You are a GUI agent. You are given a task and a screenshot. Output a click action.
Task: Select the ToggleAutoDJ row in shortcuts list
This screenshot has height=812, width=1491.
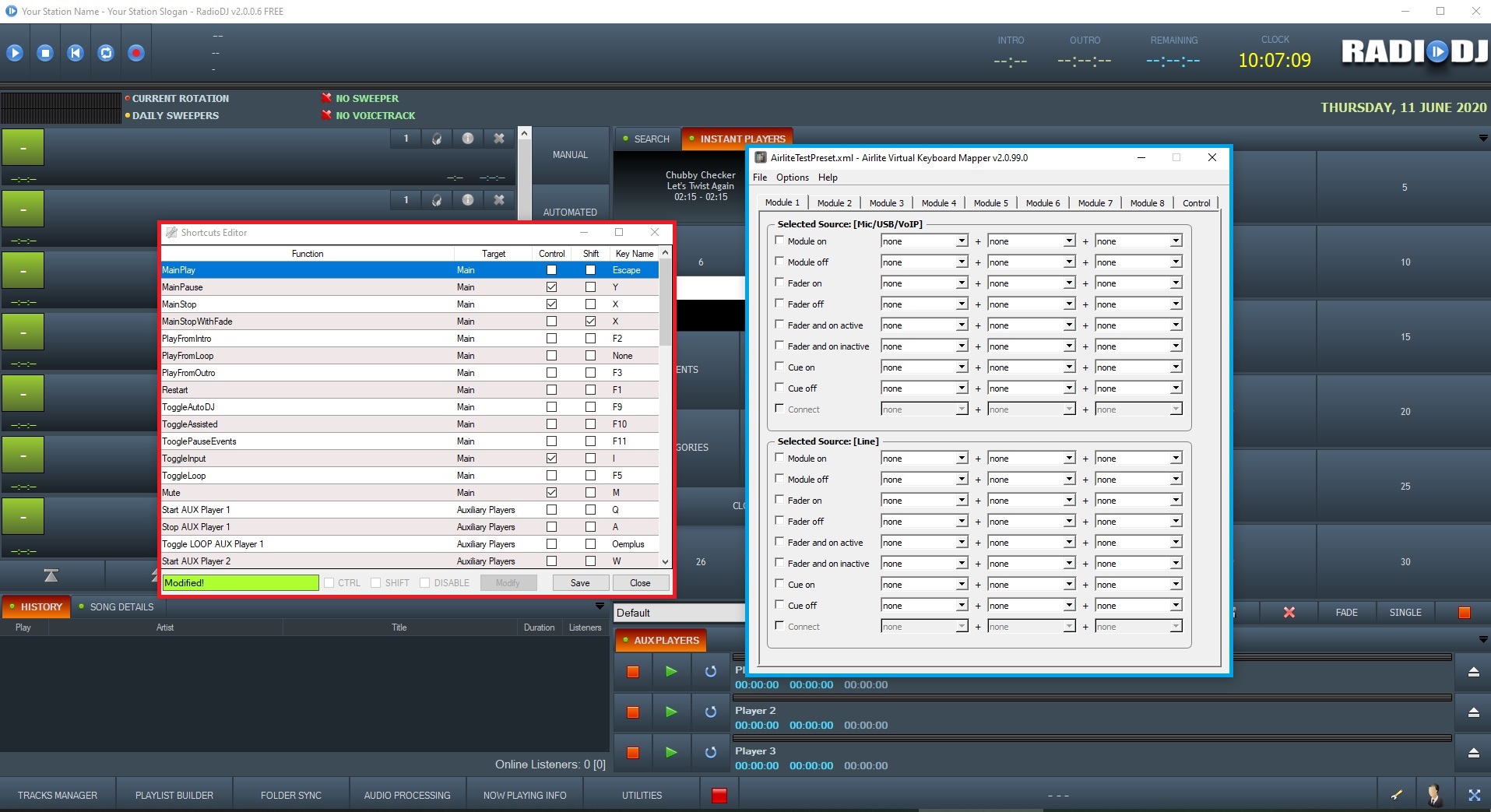pyautogui.click(x=308, y=407)
